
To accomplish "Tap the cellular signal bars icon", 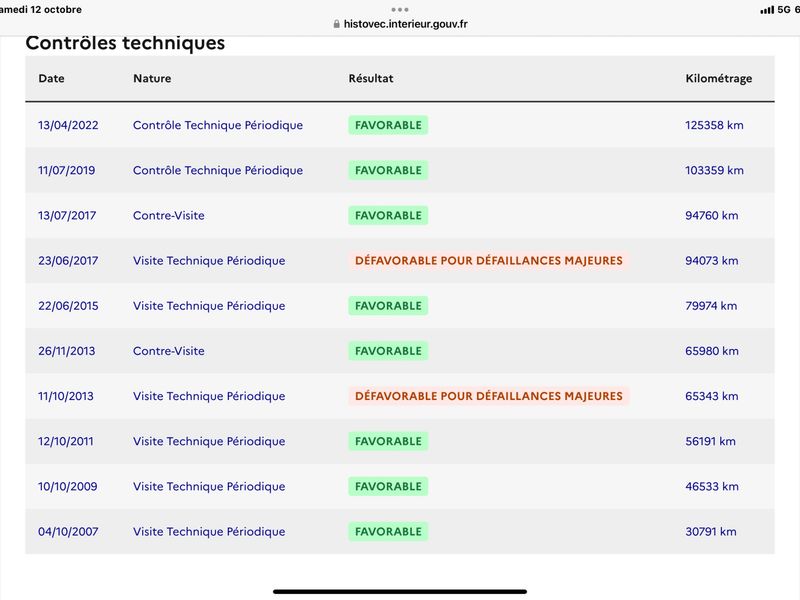I will [x=767, y=10].
